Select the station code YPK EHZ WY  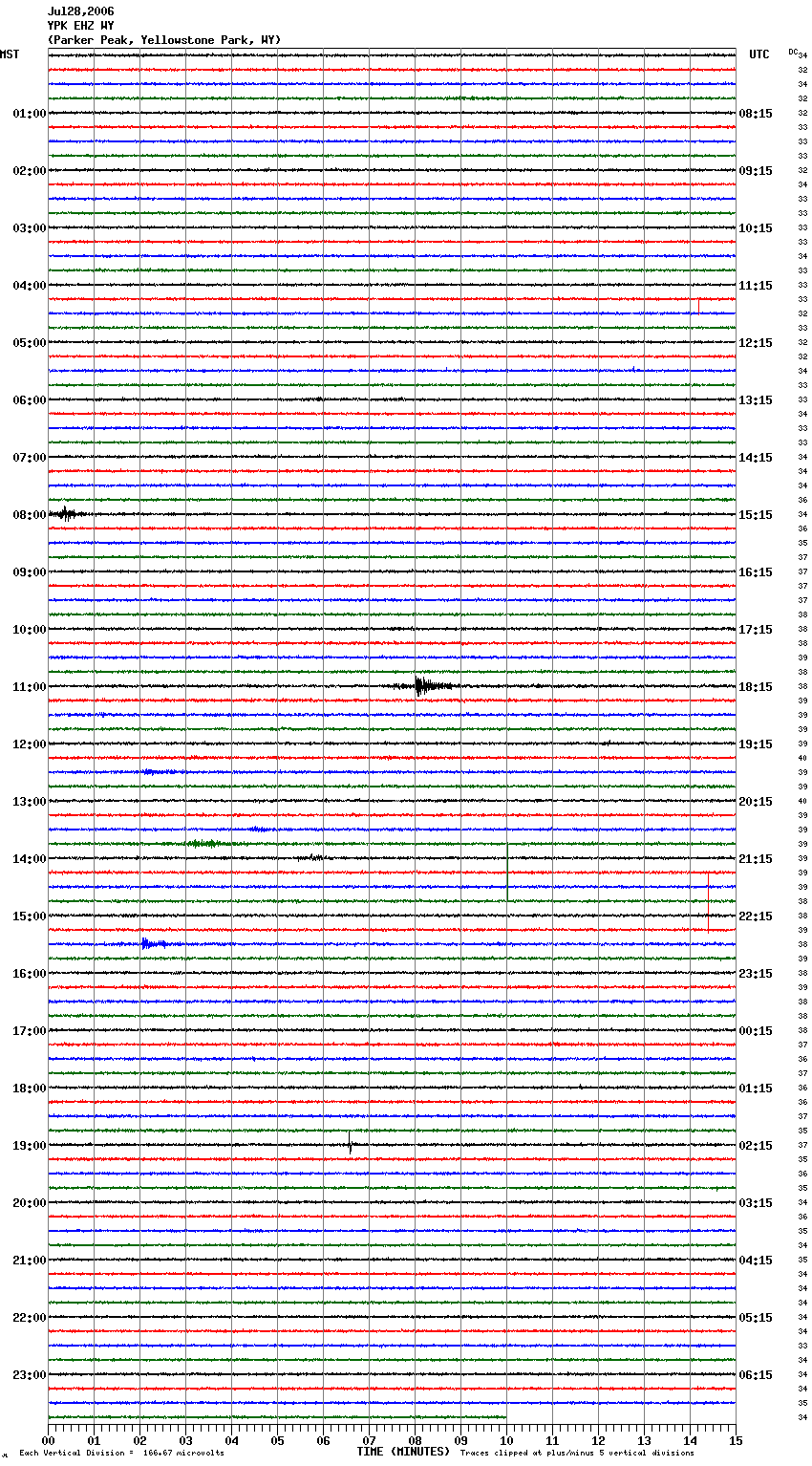pos(80,26)
